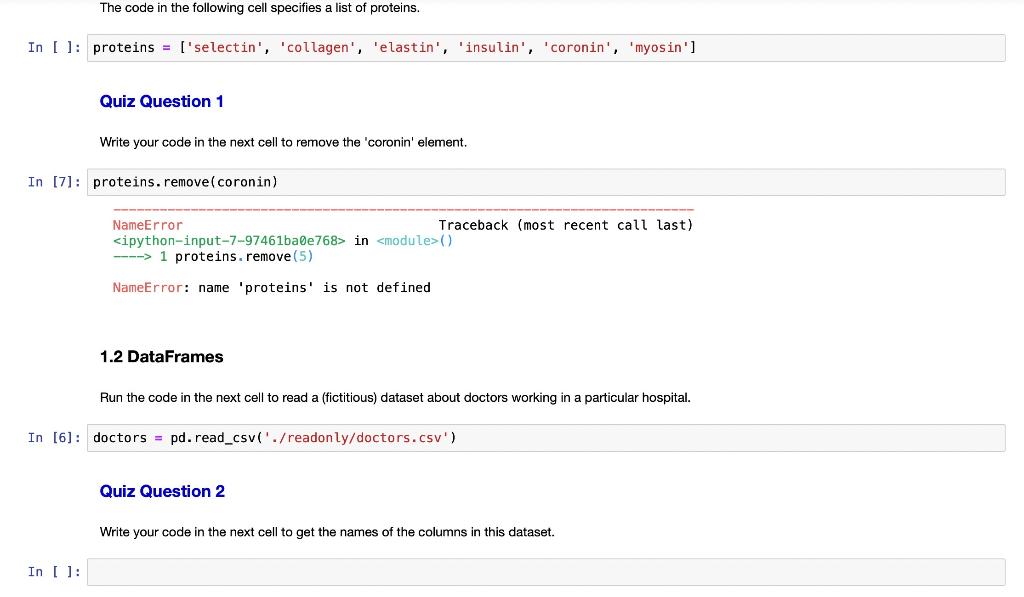
Task: Select the 'coronin' string in the proteins list
Action: click(x=577, y=47)
